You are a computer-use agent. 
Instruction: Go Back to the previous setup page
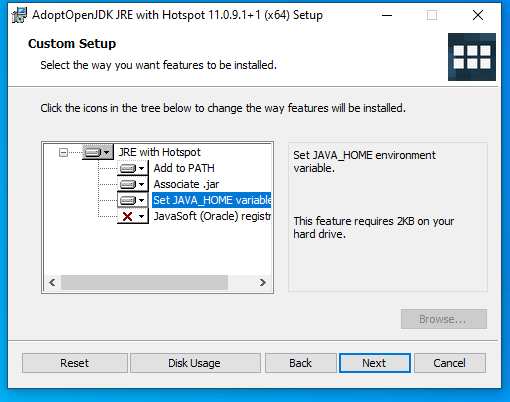click(301, 363)
